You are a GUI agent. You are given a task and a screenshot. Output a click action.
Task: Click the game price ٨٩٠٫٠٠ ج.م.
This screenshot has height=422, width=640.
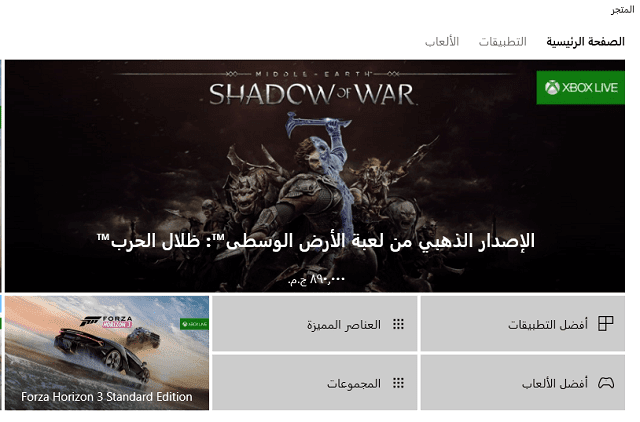(316, 280)
